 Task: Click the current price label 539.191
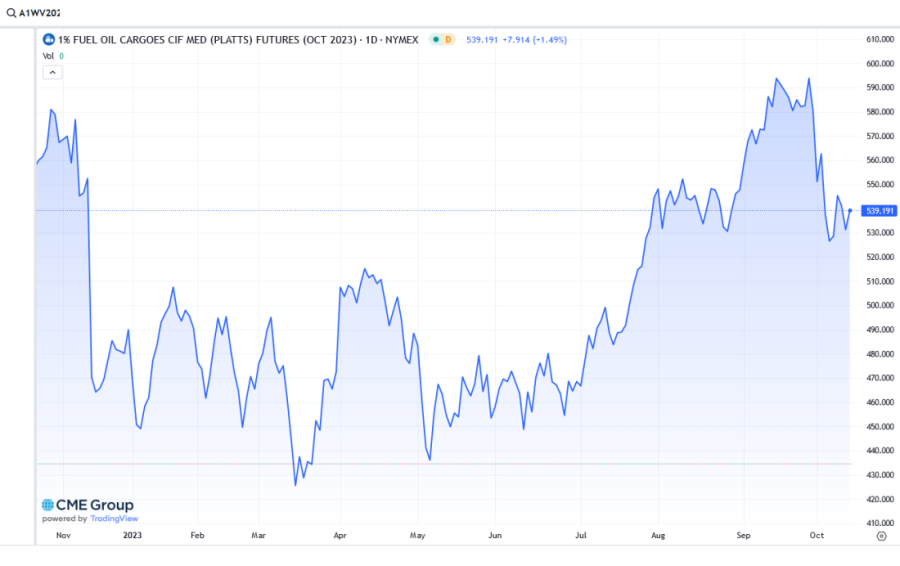[x=879, y=211]
